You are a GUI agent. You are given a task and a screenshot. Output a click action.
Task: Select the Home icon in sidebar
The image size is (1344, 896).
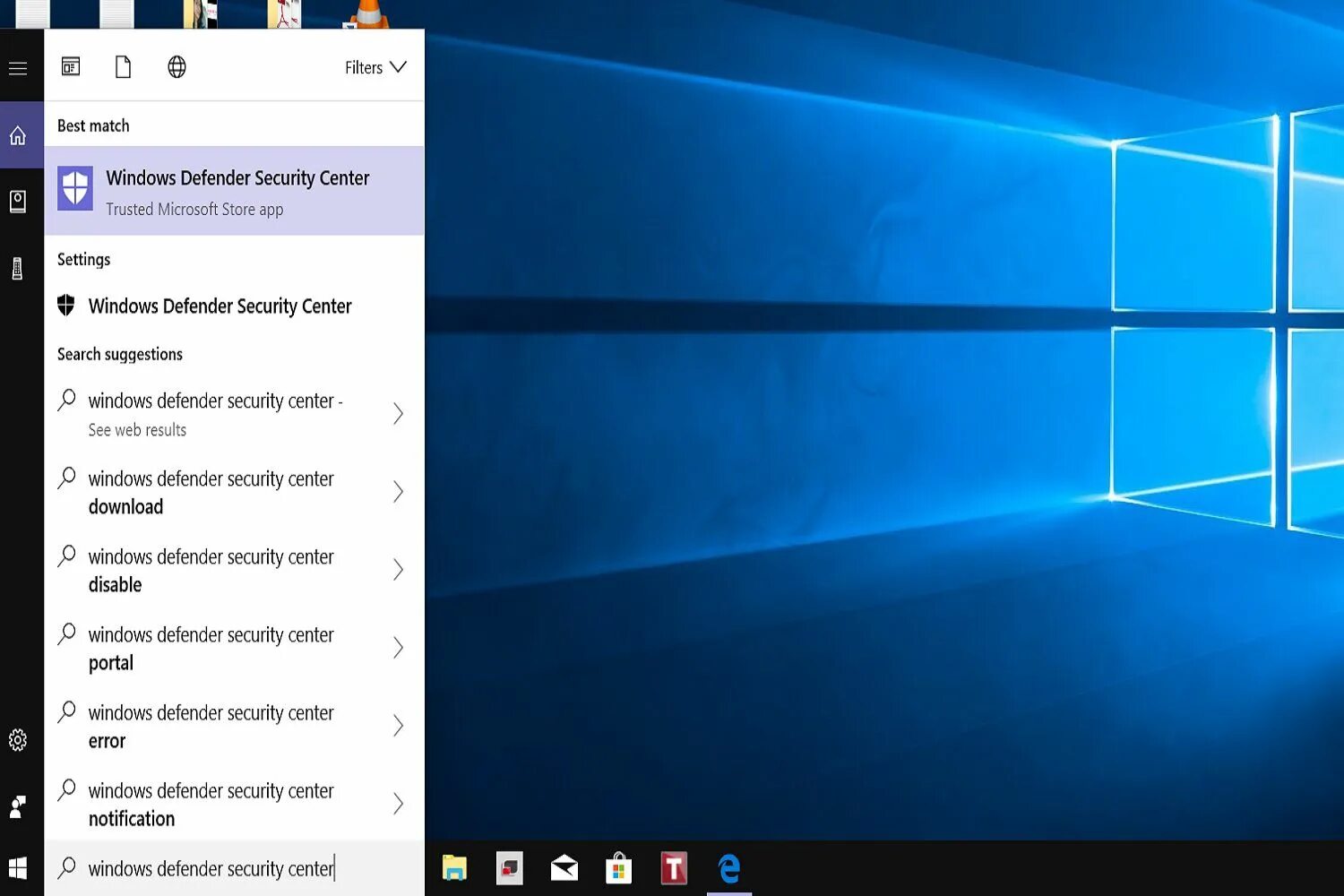coord(18,135)
